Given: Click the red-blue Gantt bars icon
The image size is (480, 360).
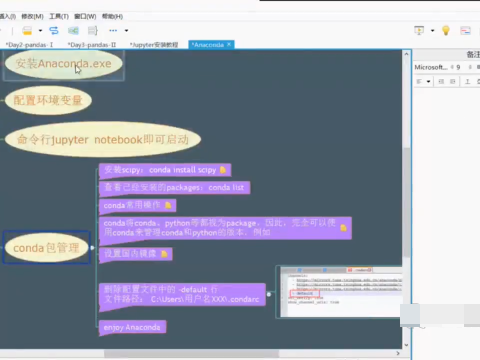Looking at the screenshot, I should click(465, 31).
